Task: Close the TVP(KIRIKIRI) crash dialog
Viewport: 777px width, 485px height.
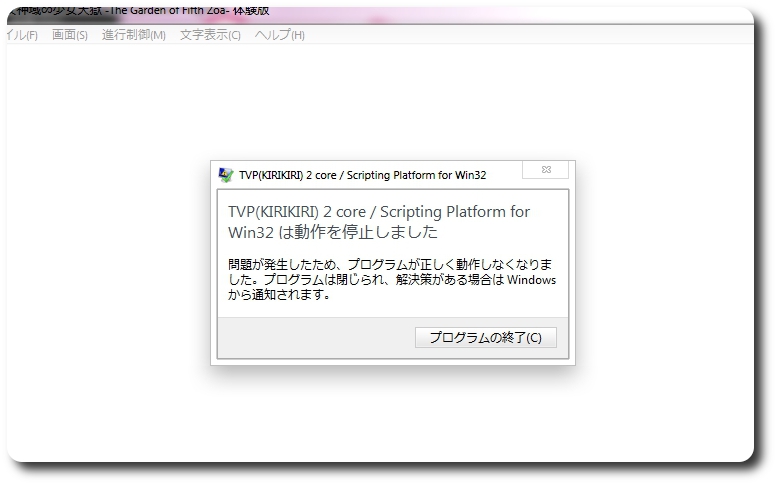Action: [x=546, y=170]
